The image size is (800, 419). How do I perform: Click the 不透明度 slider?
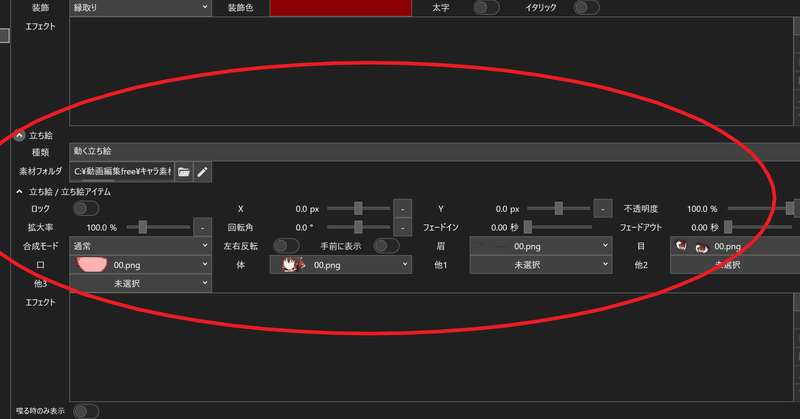[x=760, y=208]
